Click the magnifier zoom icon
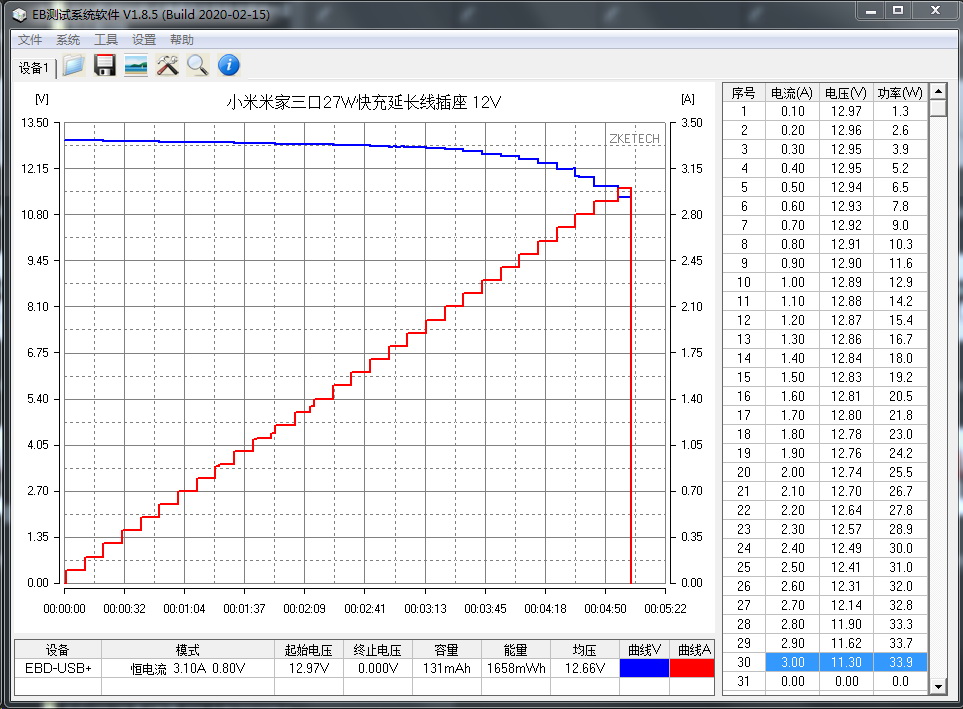 pos(198,66)
